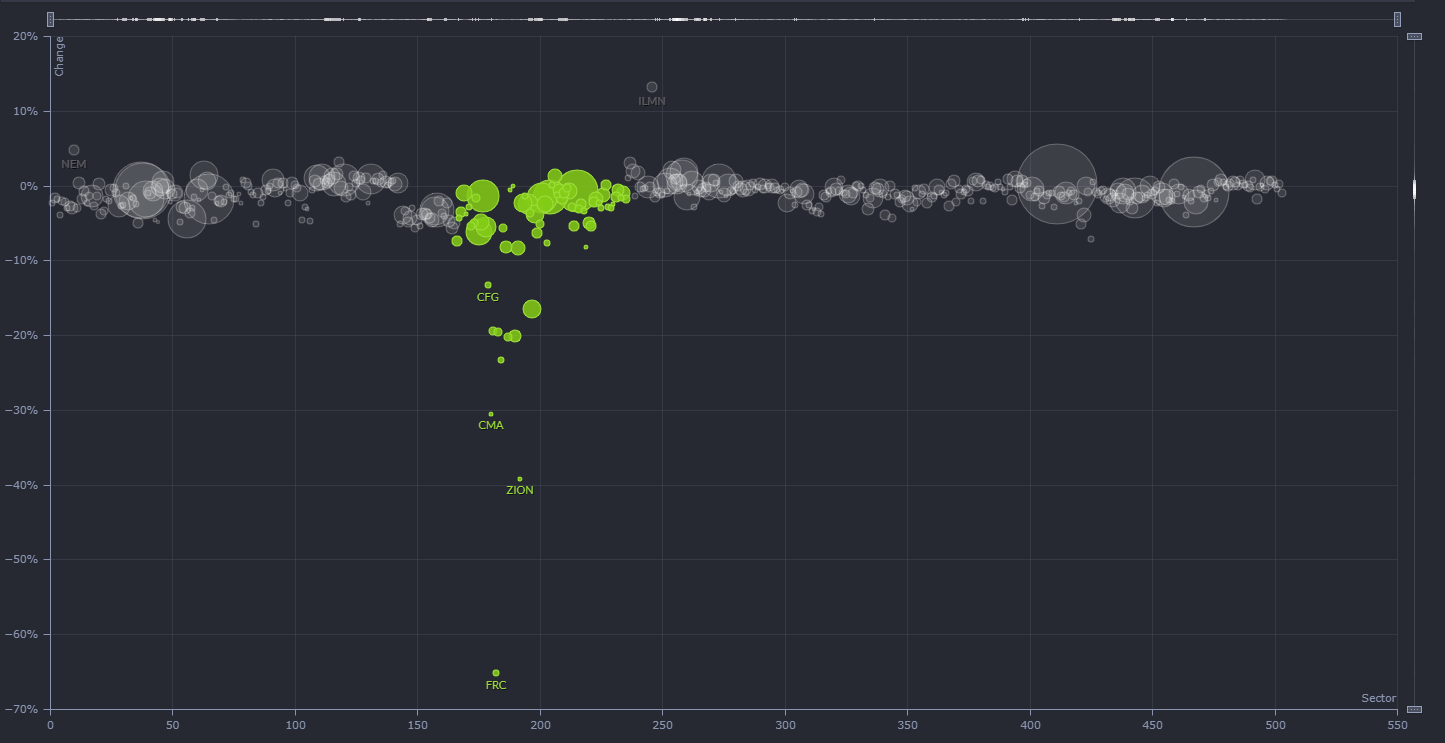This screenshot has height=743, width=1445.
Task: Click the 350 x-axis tick label
Action: click(x=907, y=723)
